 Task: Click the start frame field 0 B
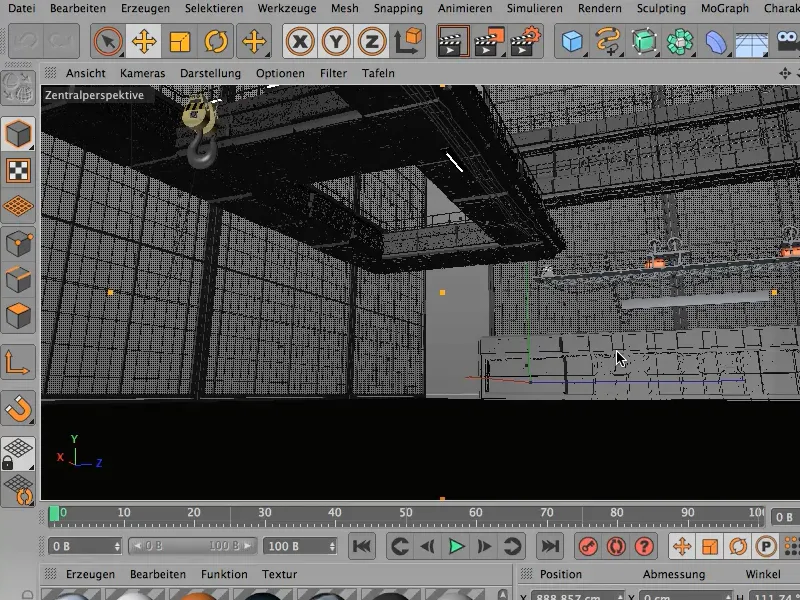[85, 546]
